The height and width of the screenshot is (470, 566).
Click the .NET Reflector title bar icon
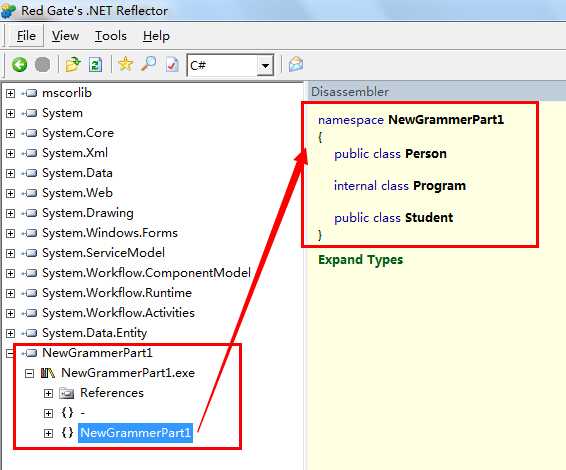pos(8,10)
